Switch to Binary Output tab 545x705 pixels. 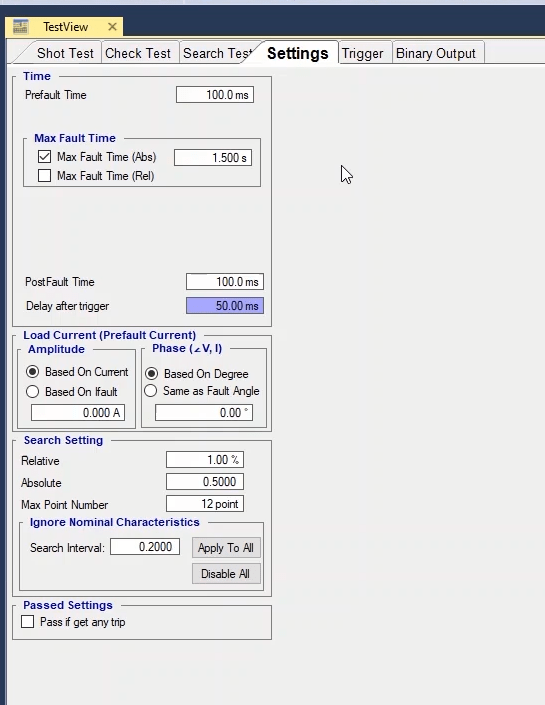436,53
